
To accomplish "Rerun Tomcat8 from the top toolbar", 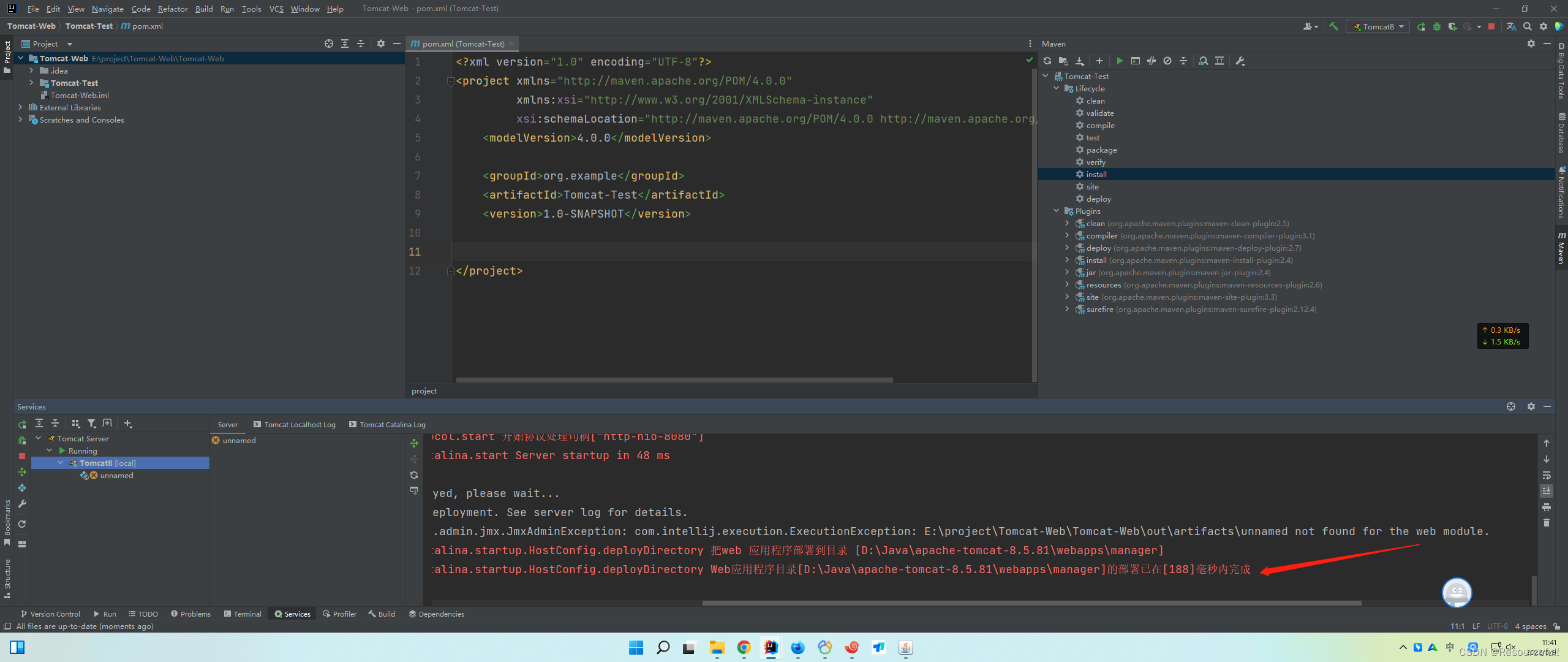I will point(1421,26).
